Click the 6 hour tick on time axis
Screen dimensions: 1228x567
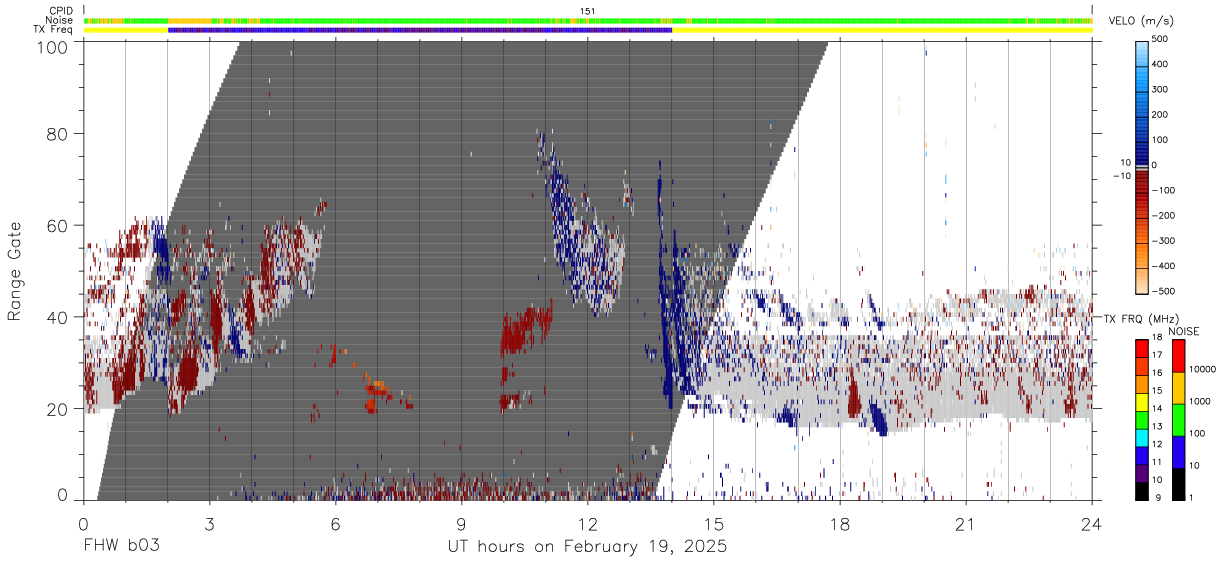tap(335, 524)
